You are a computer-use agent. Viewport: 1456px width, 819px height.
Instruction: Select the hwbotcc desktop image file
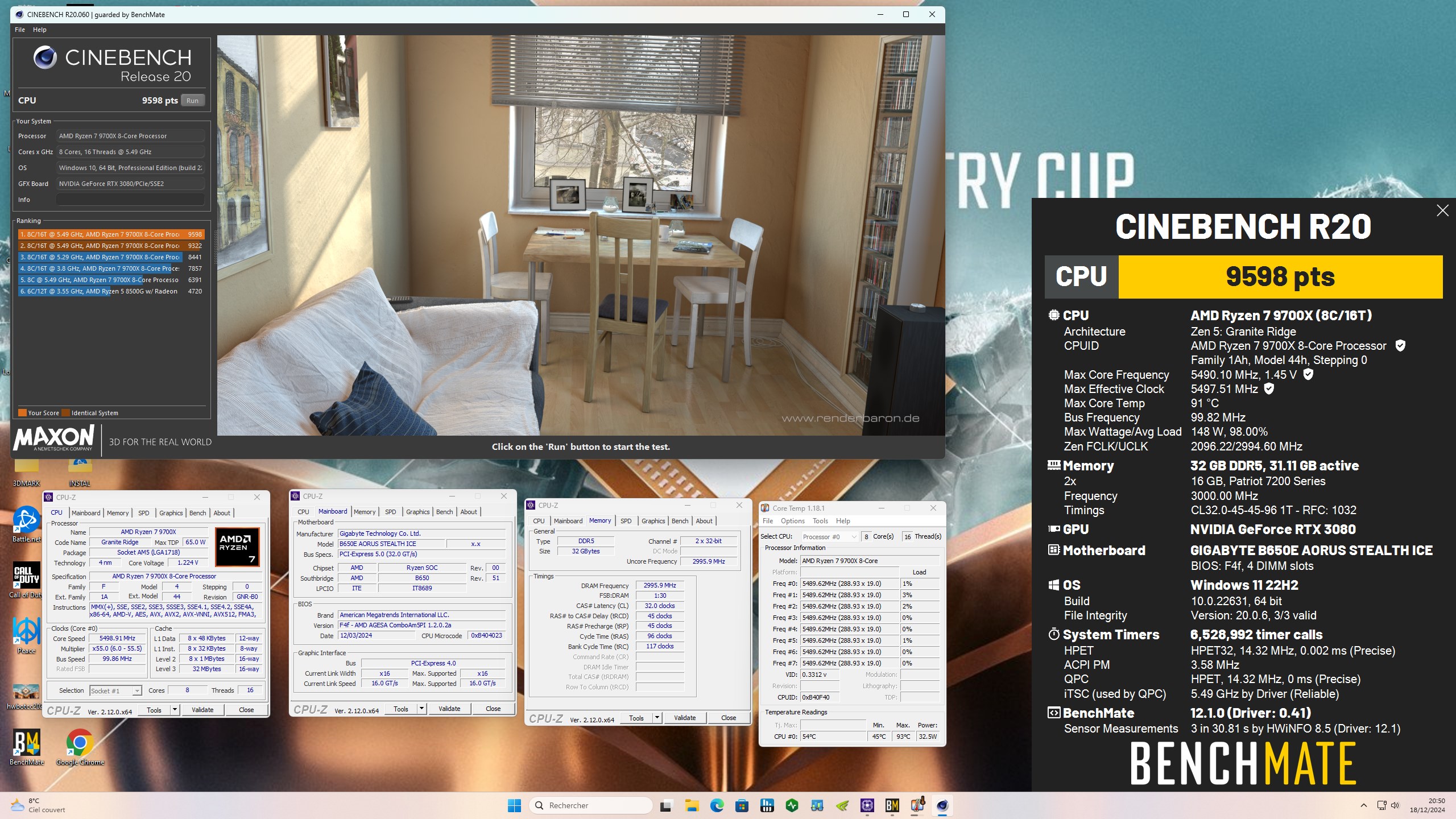tap(26, 697)
